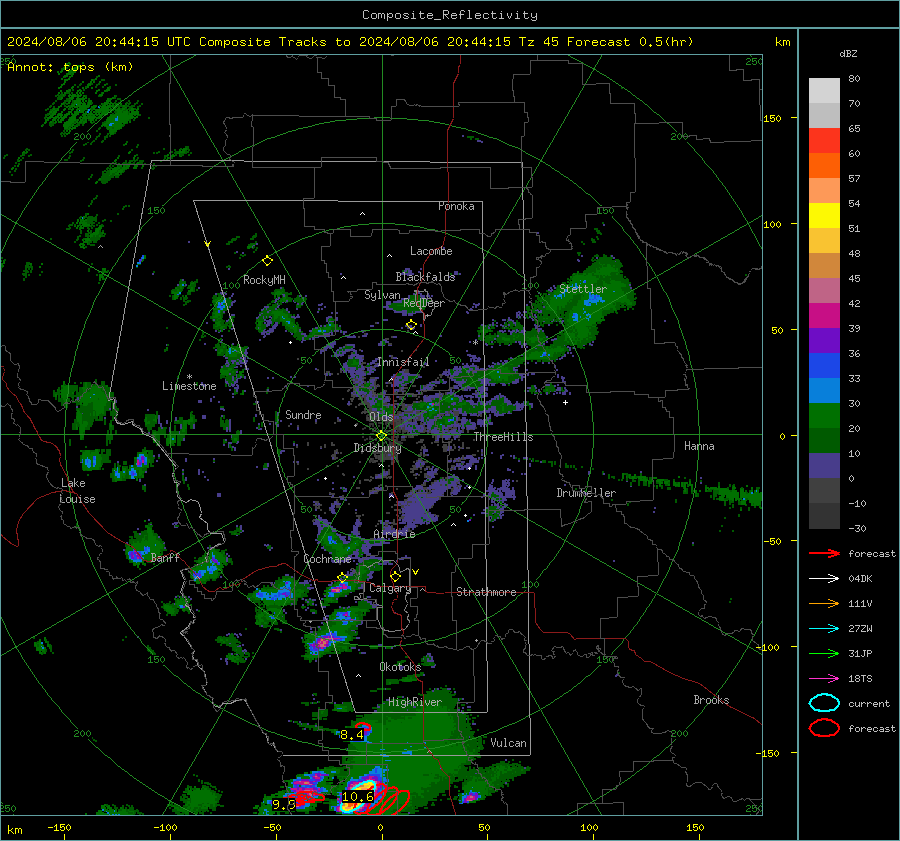Click the ThreeHills city label
This screenshot has width=900, height=841.
pos(503,437)
